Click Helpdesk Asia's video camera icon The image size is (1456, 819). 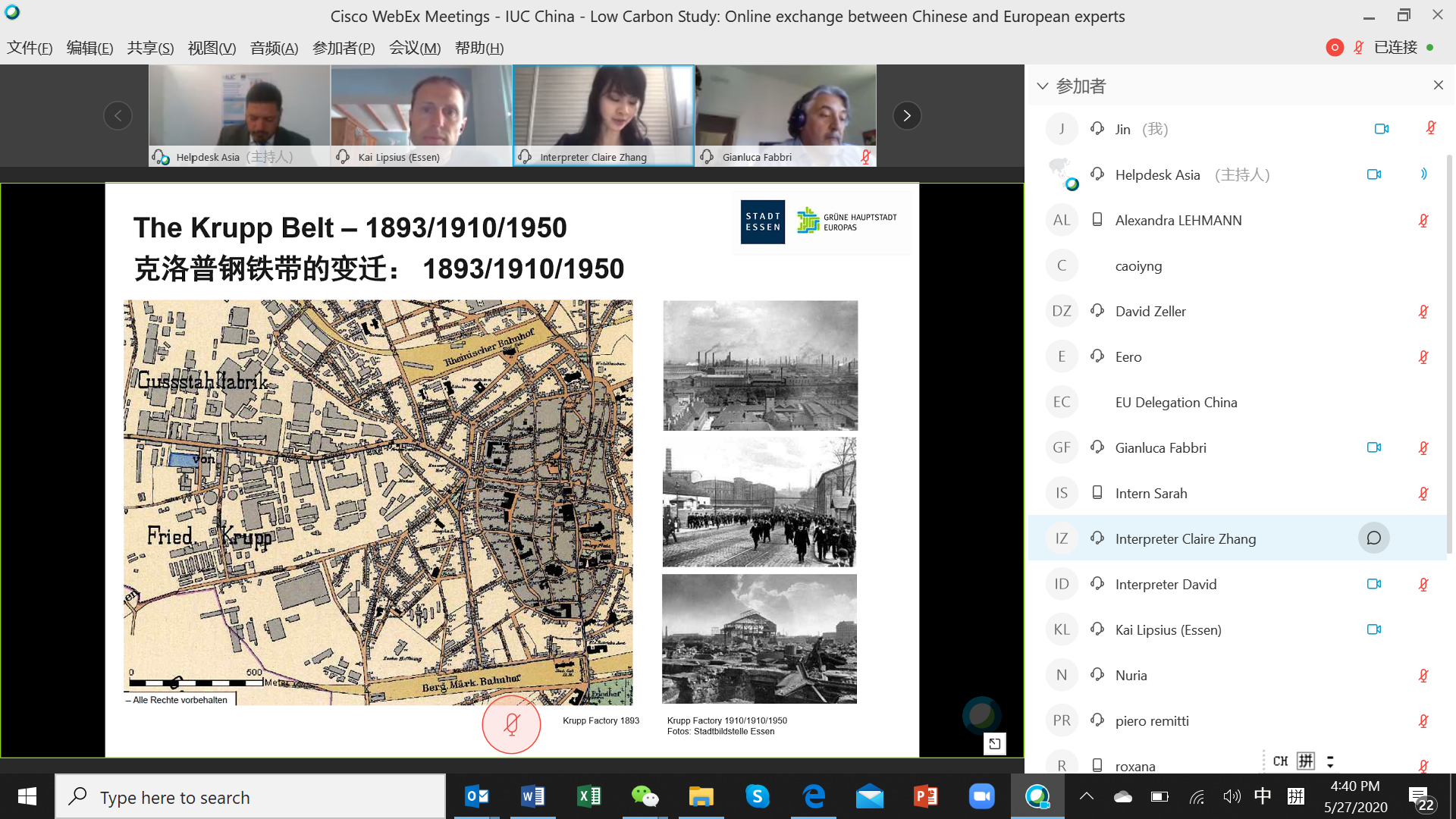[1373, 174]
